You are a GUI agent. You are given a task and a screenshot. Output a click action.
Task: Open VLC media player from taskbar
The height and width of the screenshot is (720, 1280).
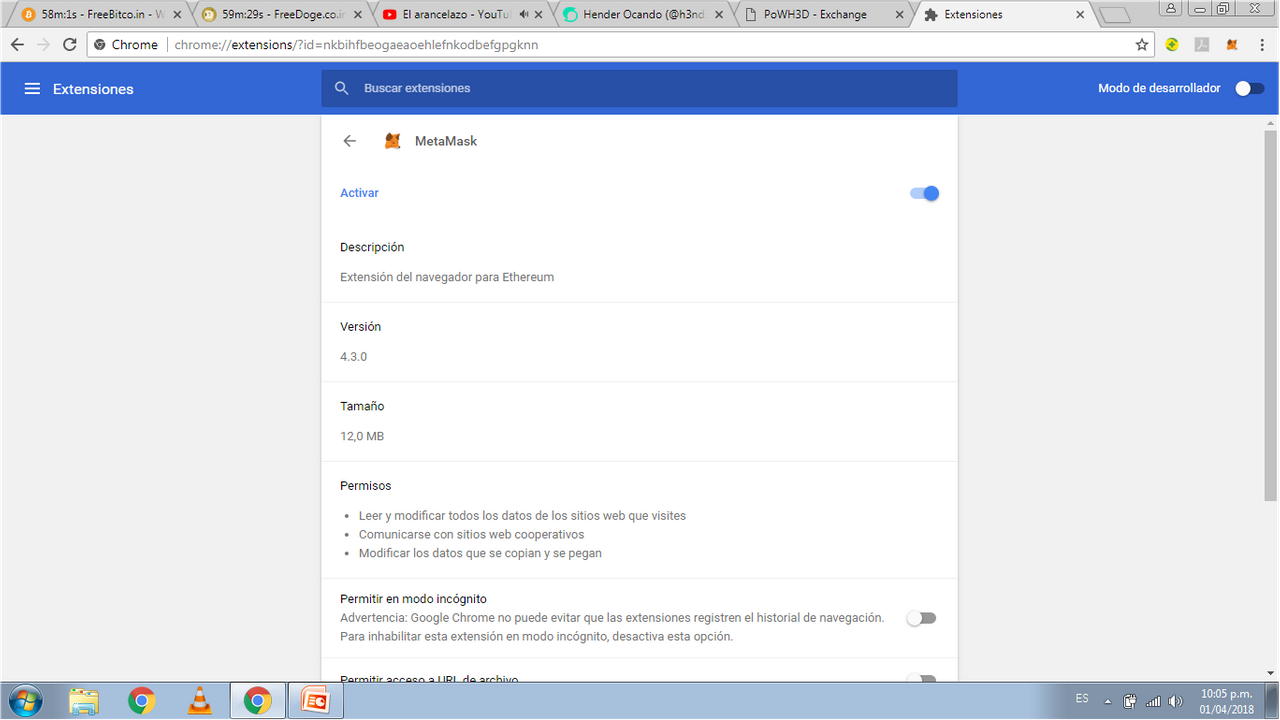point(199,701)
